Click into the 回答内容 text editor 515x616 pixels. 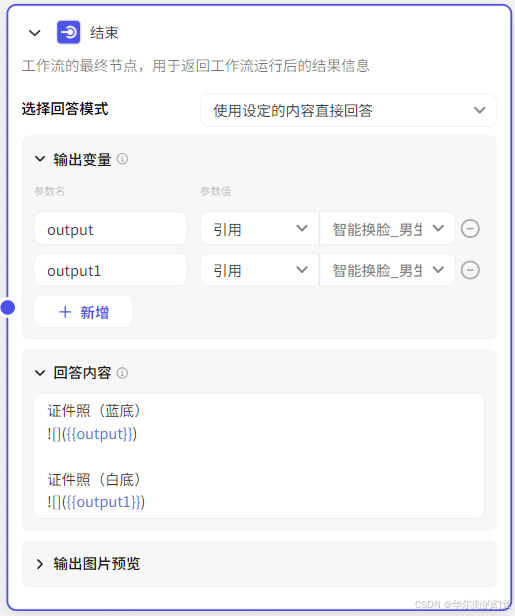click(259, 456)
